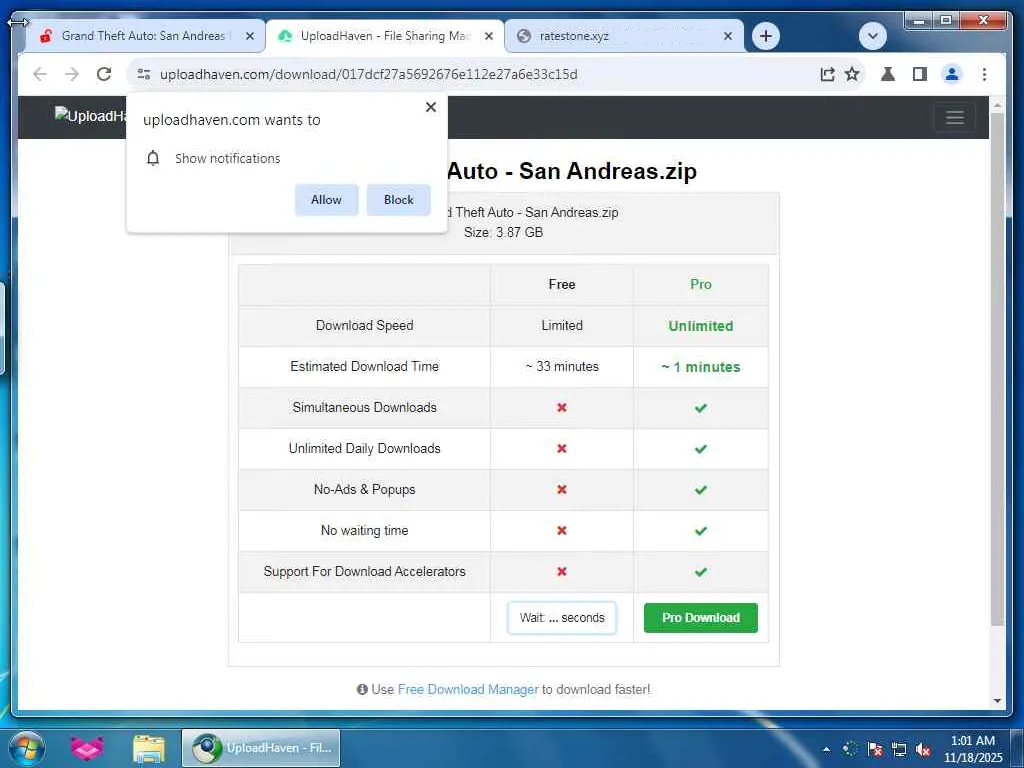Click the ~ 33 minutes cell
Screen dimensions: 1024x768
coord(562,366)
